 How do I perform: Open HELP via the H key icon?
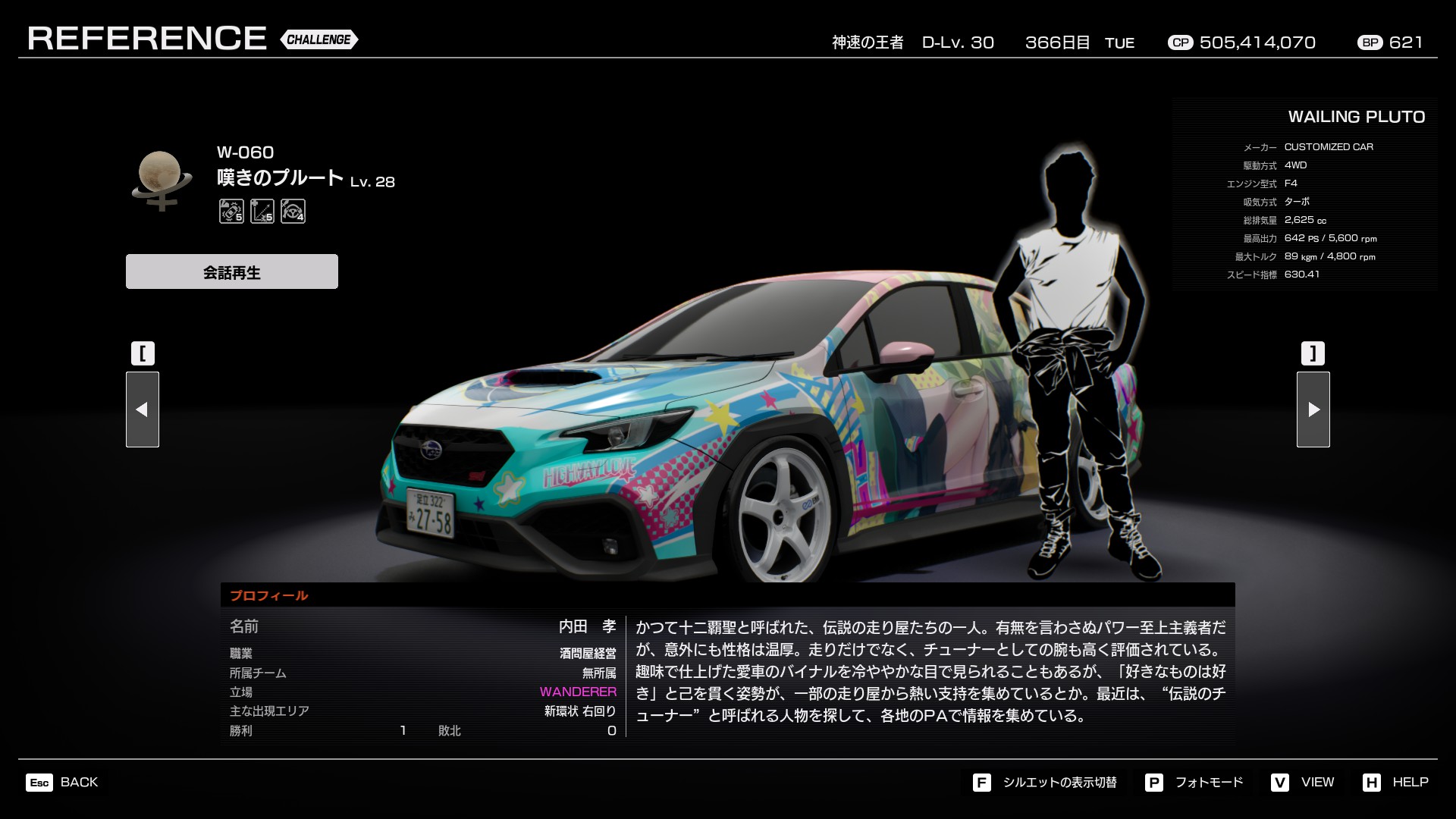point(1371,782)
